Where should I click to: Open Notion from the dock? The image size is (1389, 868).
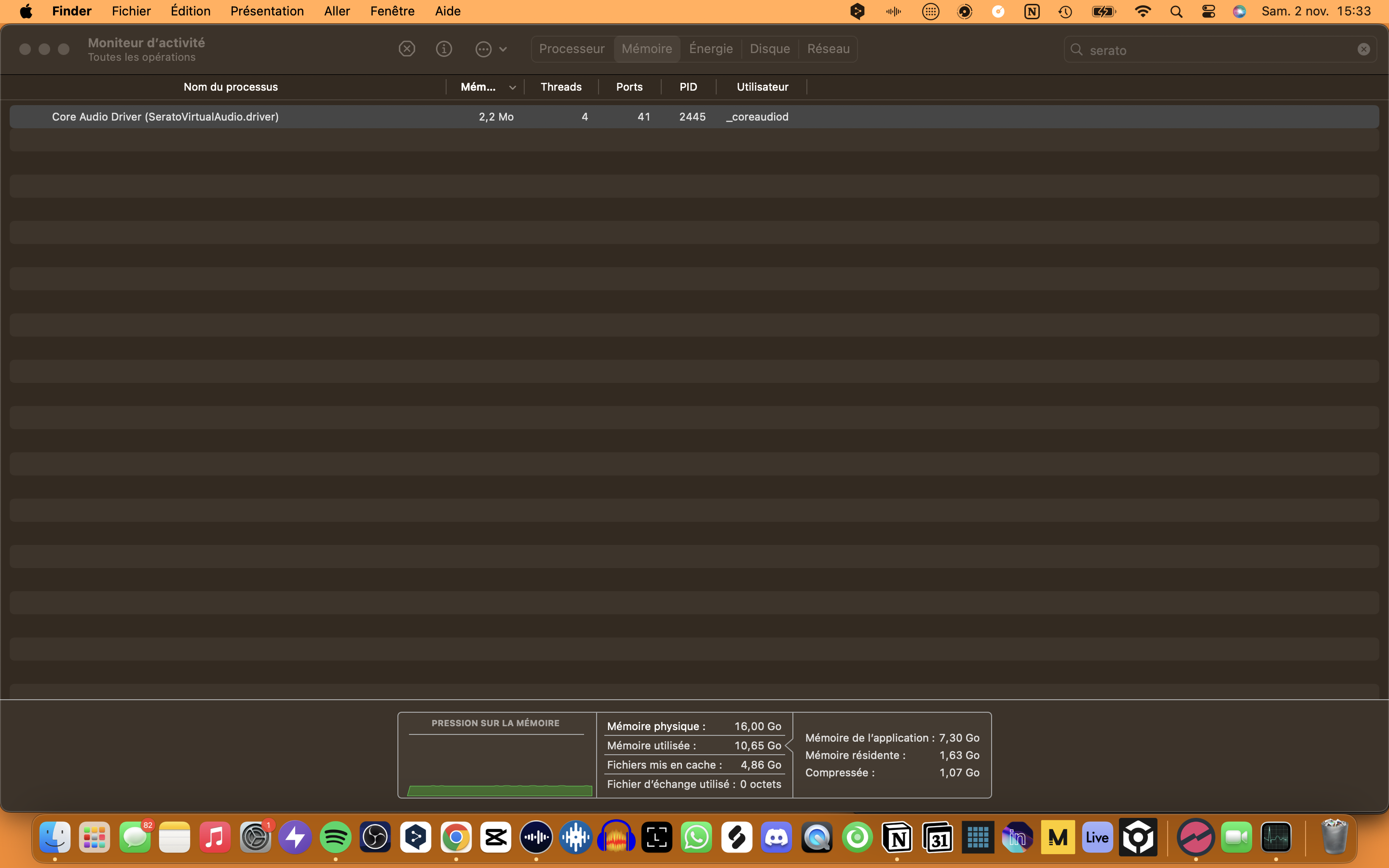tap(897, 838)
